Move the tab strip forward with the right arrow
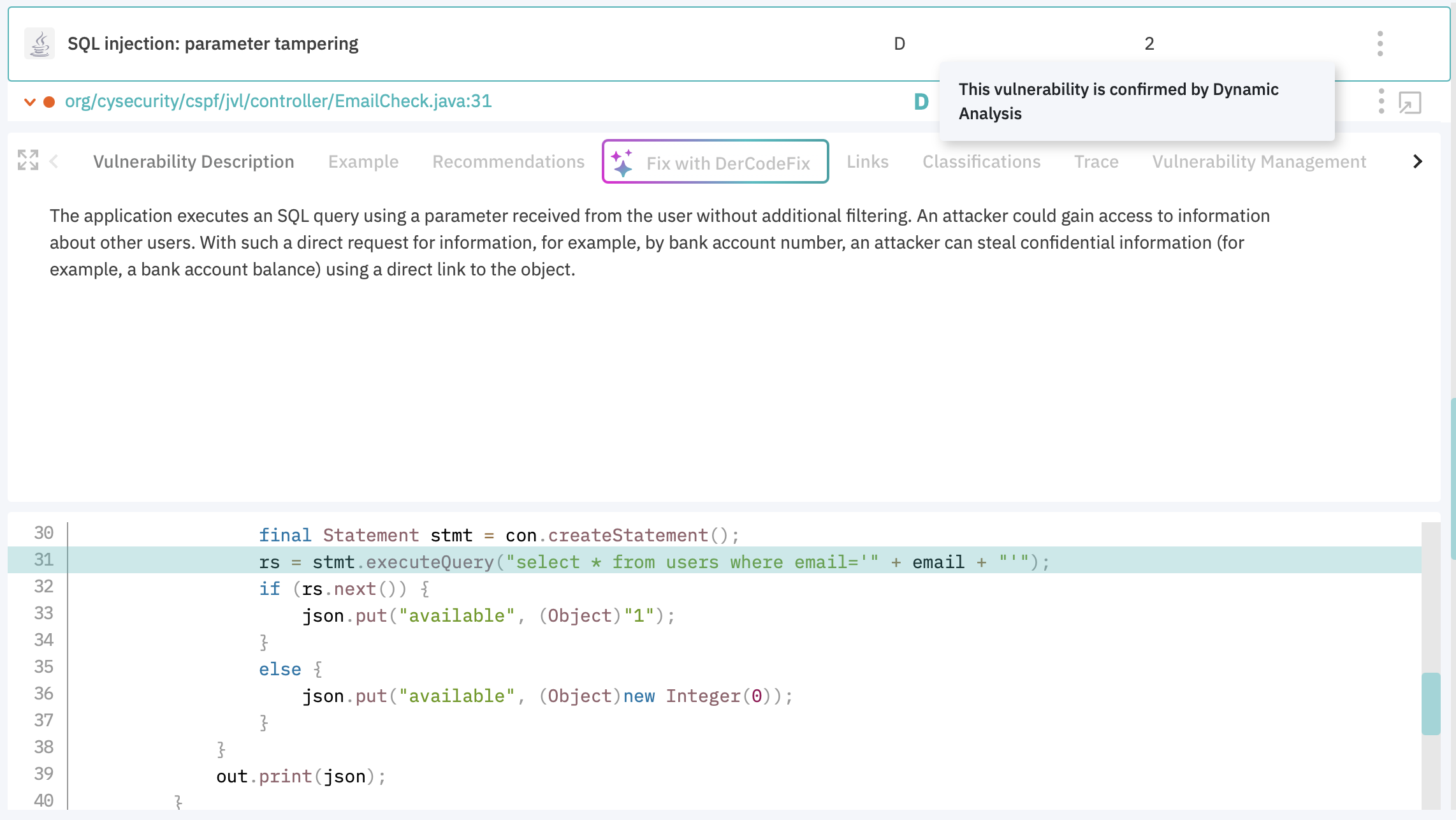This screenshot has width=1456, height=820. [1417, 161]
